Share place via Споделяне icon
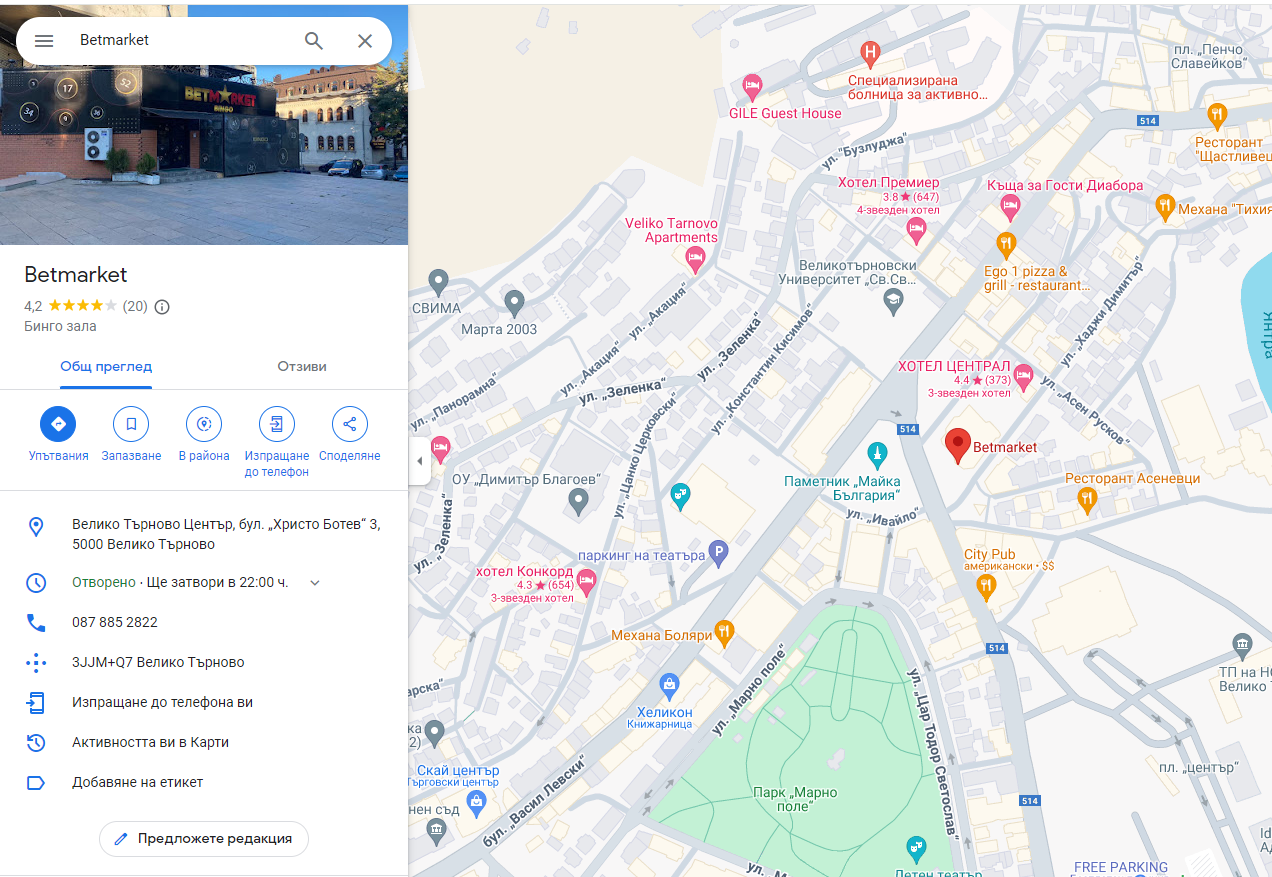 coord(349,424)
